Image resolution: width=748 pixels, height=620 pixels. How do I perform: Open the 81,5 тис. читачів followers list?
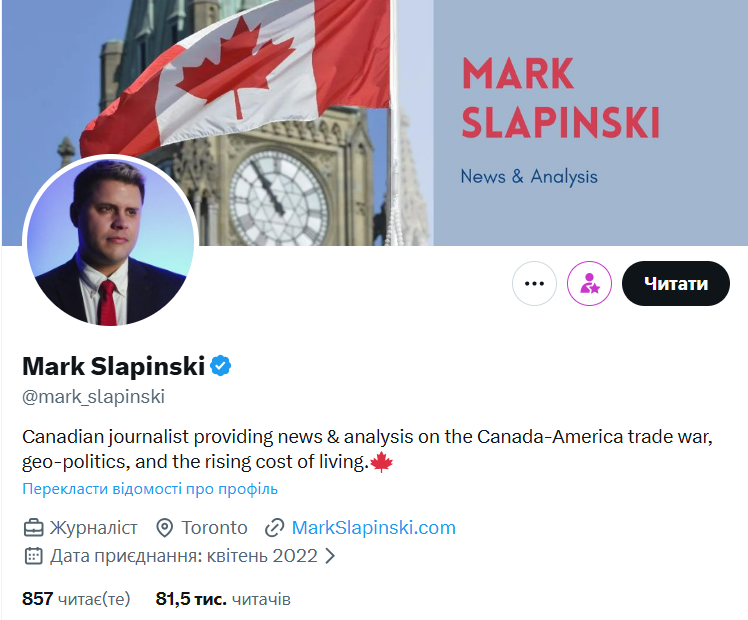[223, 599]
